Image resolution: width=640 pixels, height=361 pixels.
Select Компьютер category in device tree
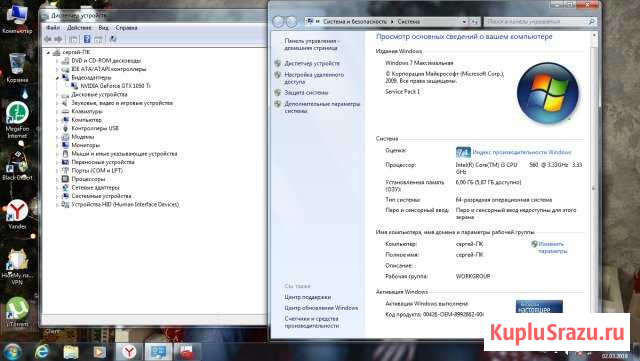point(86,120)
